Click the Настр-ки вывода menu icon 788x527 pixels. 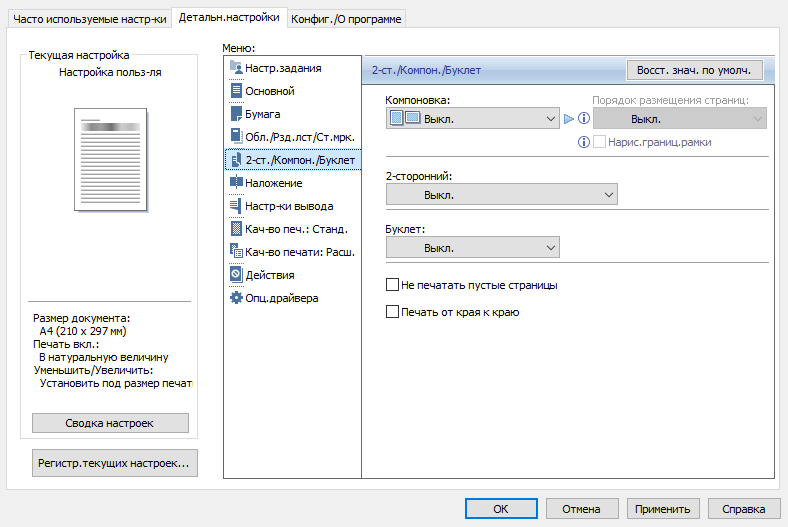click(236, 206)
